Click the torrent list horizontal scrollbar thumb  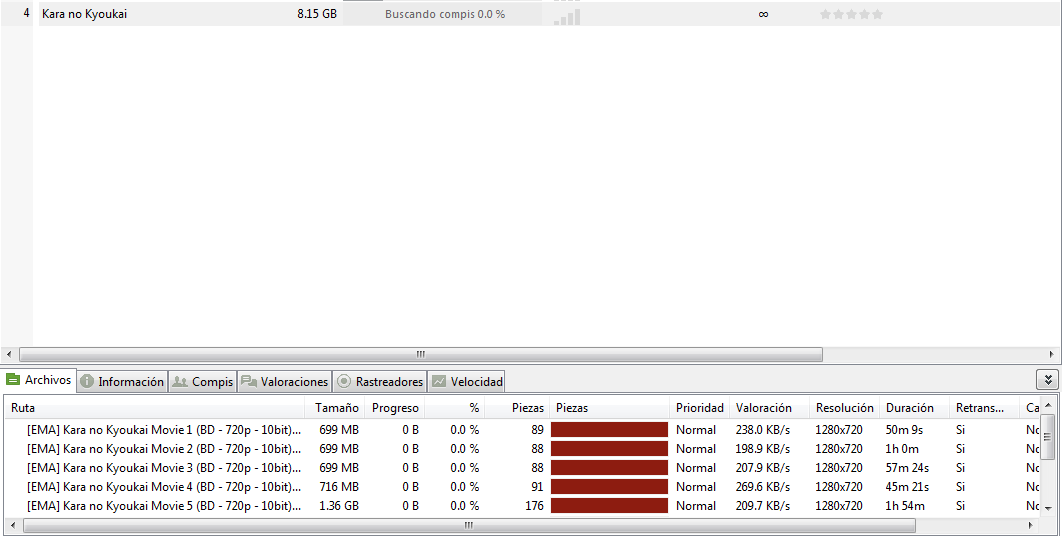click(421, 354)
